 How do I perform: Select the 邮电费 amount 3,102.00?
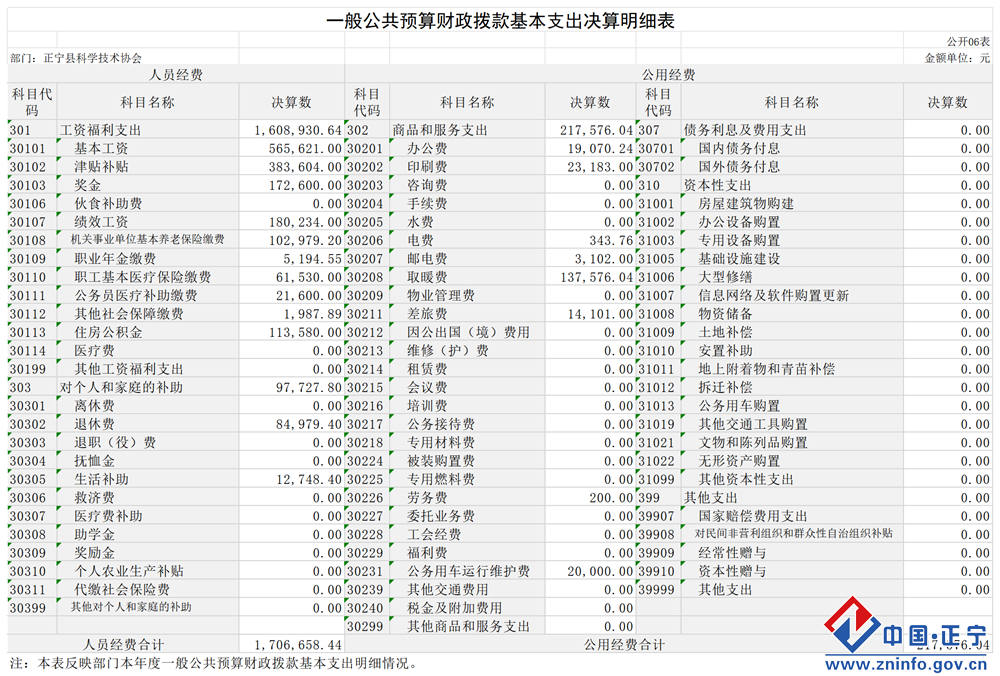click(604, 259)
